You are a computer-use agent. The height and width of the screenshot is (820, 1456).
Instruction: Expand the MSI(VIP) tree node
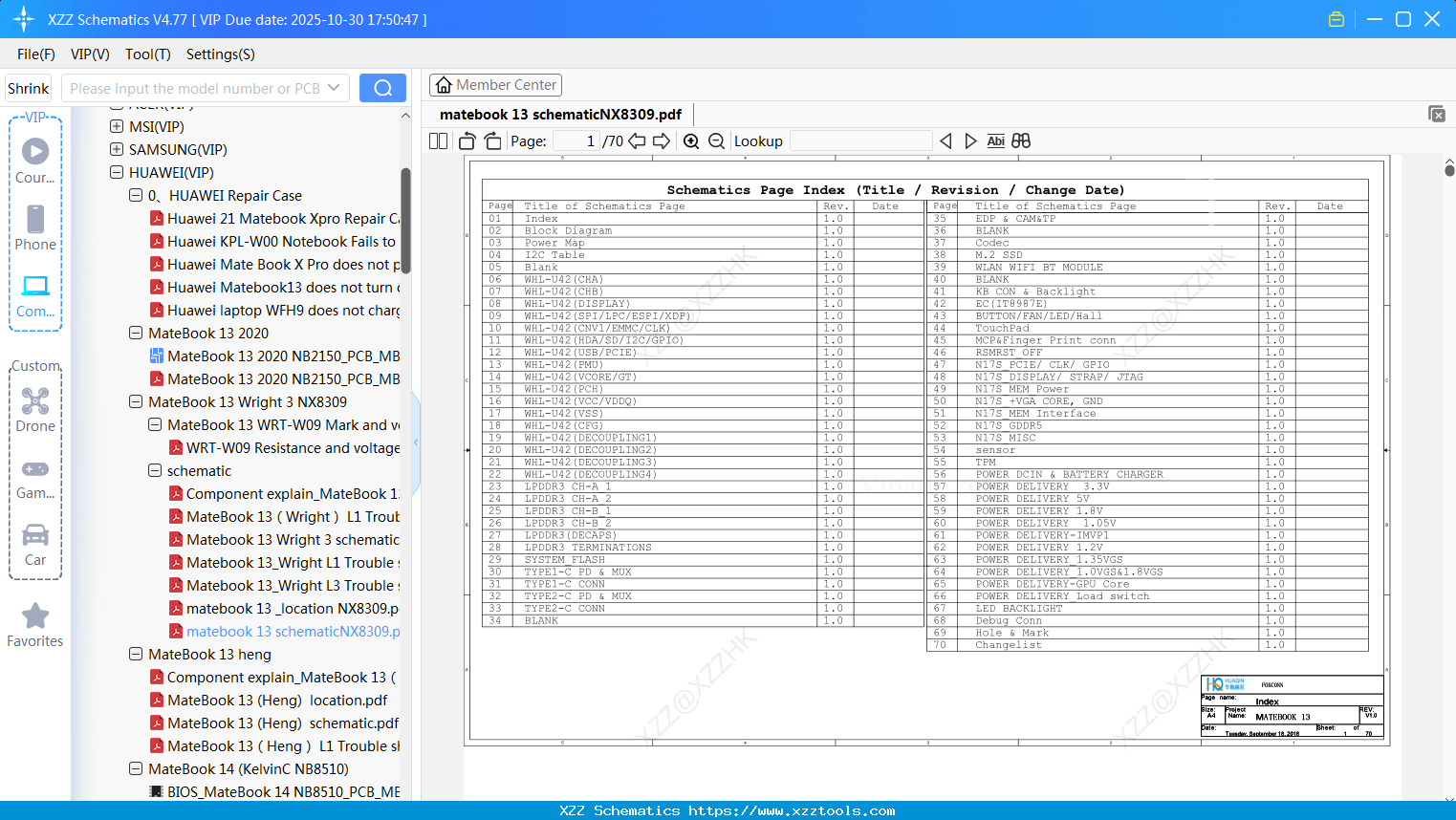(x=117, y=127)
